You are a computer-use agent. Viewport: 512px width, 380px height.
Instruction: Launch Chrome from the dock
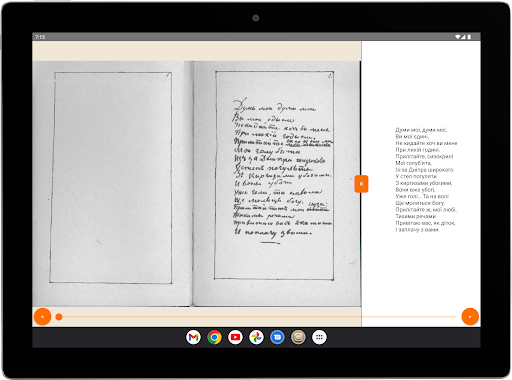click(x=214, y=337)
